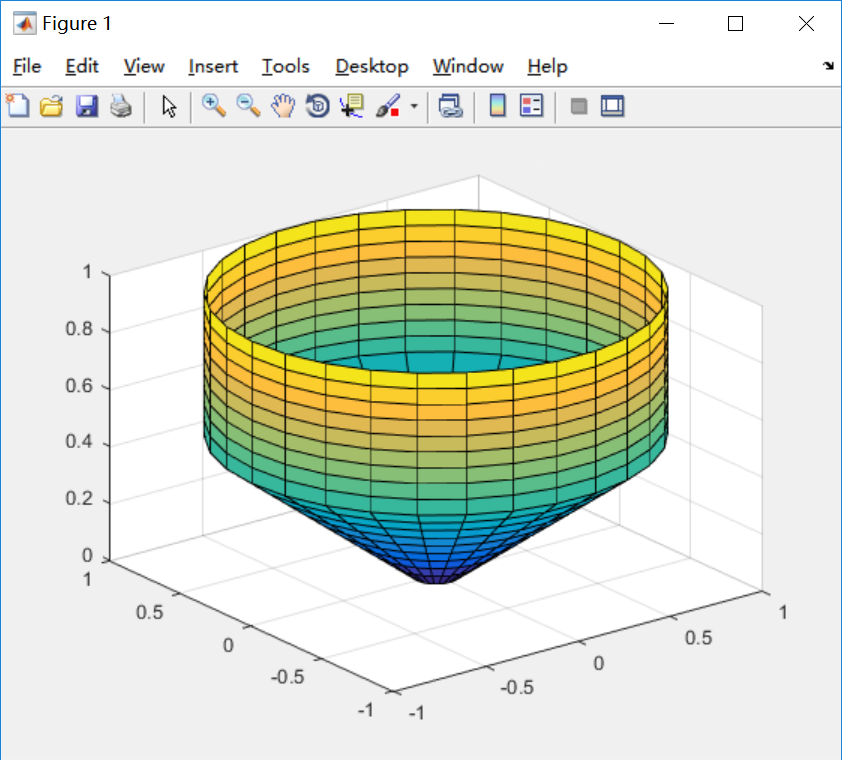The image size is (842, 760).
Task: Click the z-axis tick label 0.6
Action: click(79, 386)
